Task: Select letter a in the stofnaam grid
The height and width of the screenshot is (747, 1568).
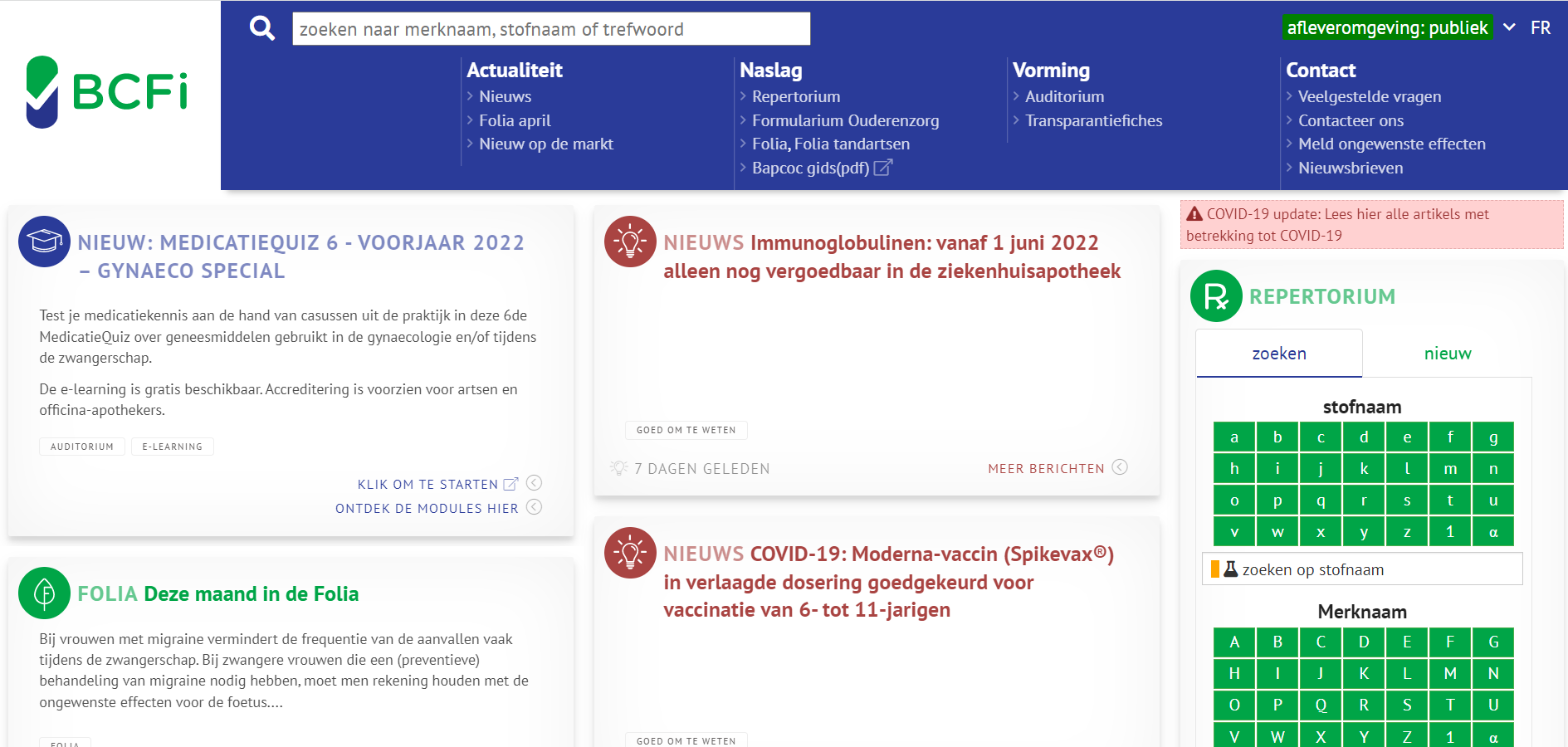Action: [x=1234, y=436]
